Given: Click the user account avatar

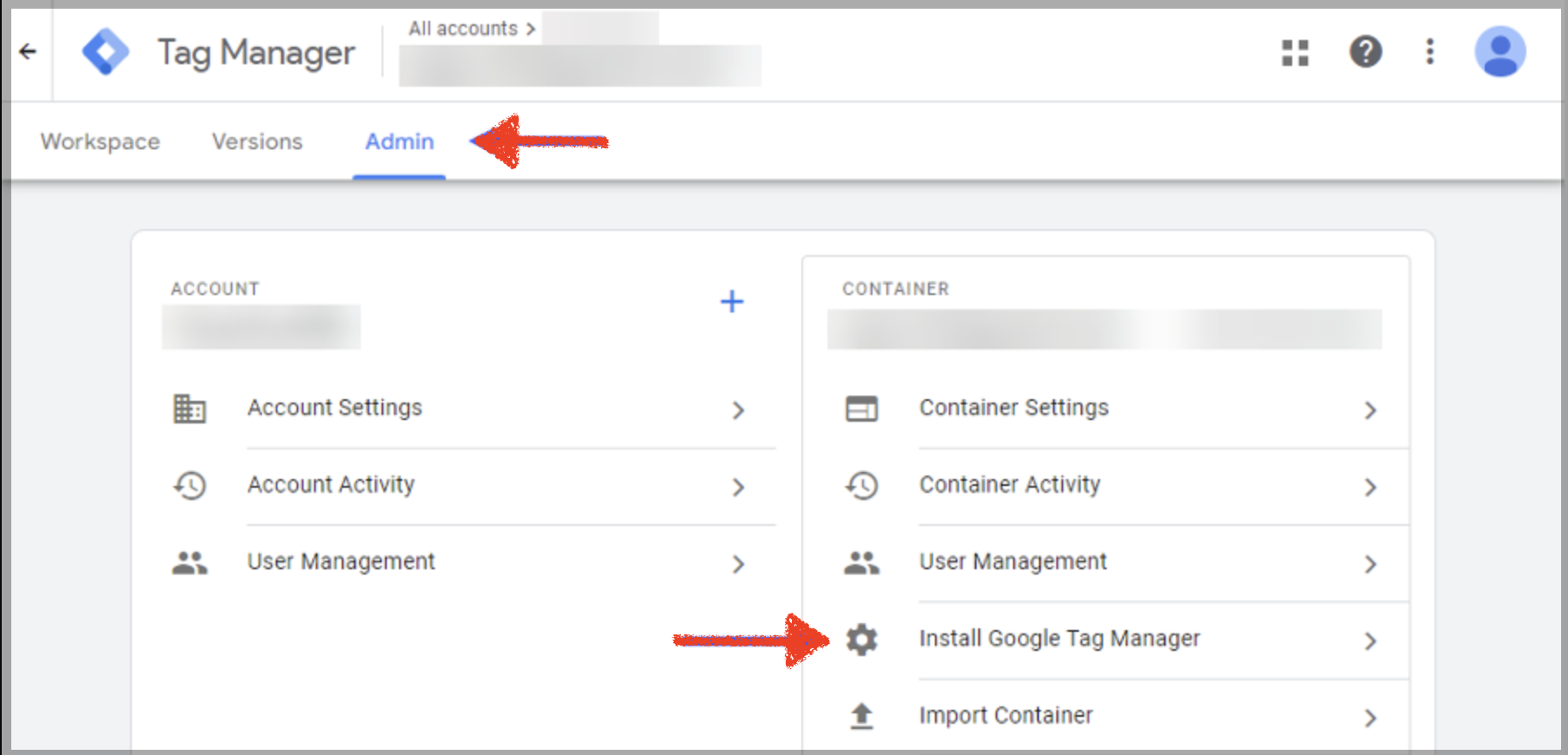Looking at the screenshot, I should (1500, 51).
